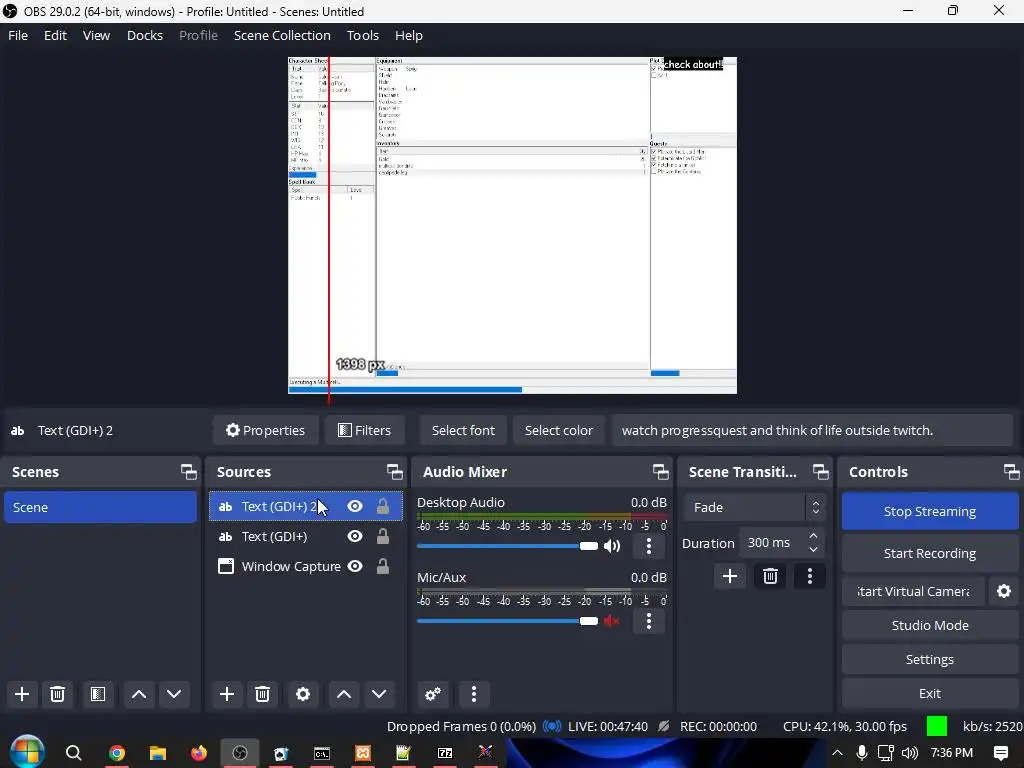The width and height of the screenshot is (1024, 768).
Task: Open the View menu
Action: tap(96, 35)
